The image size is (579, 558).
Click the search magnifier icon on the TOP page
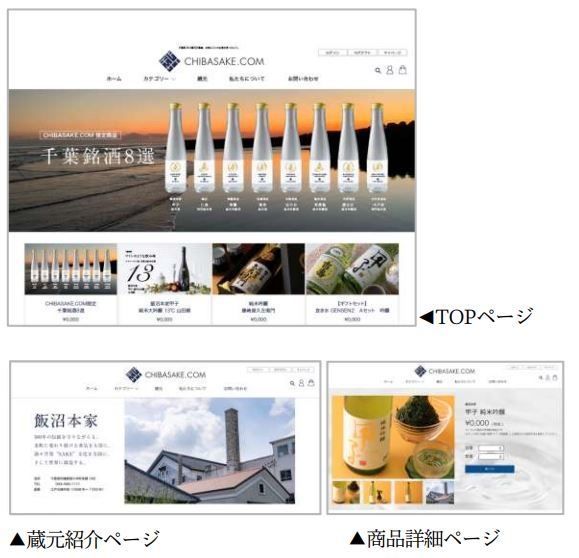378,70
